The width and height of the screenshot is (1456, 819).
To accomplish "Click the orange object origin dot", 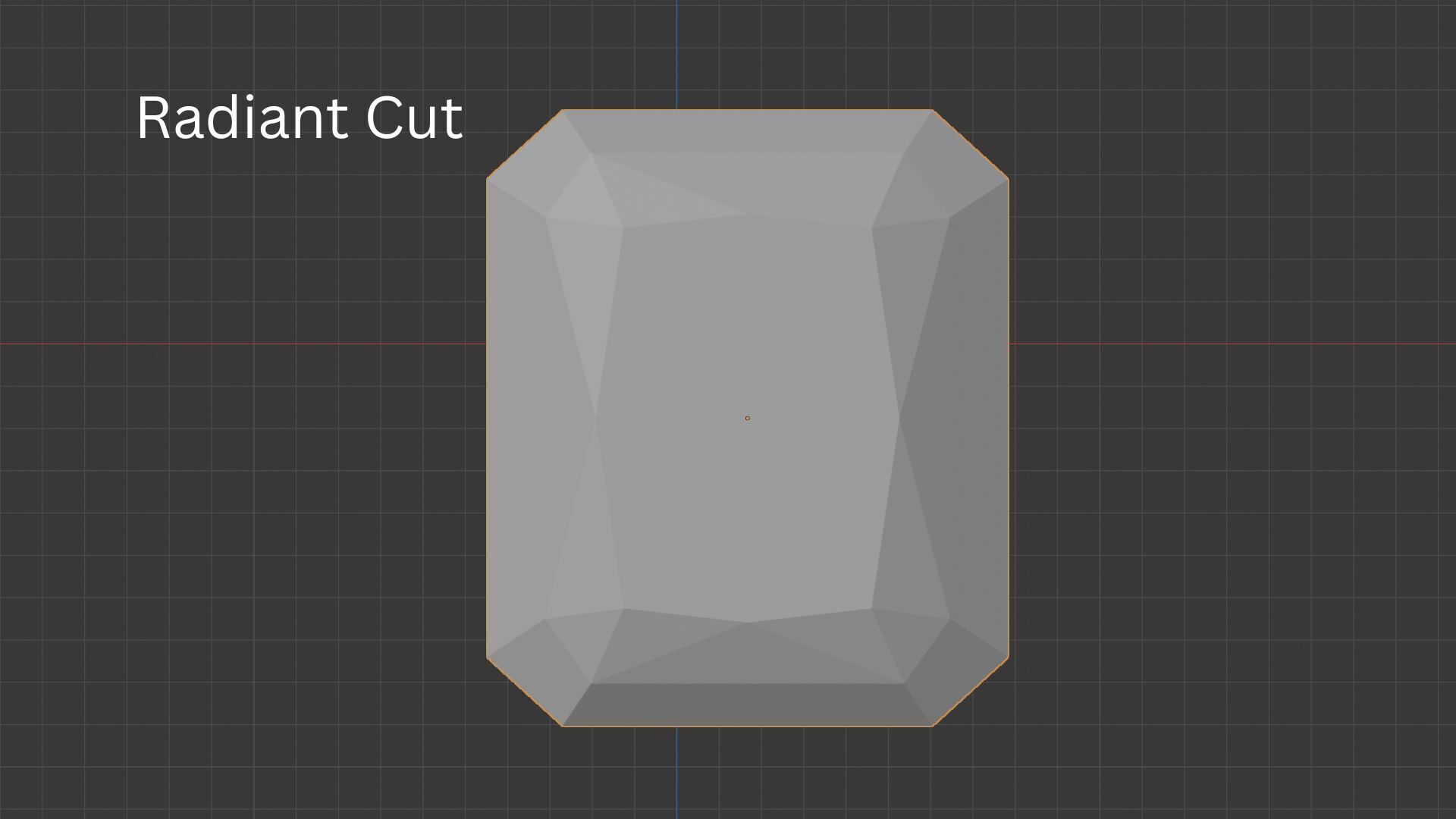I will tap(747, 418).
